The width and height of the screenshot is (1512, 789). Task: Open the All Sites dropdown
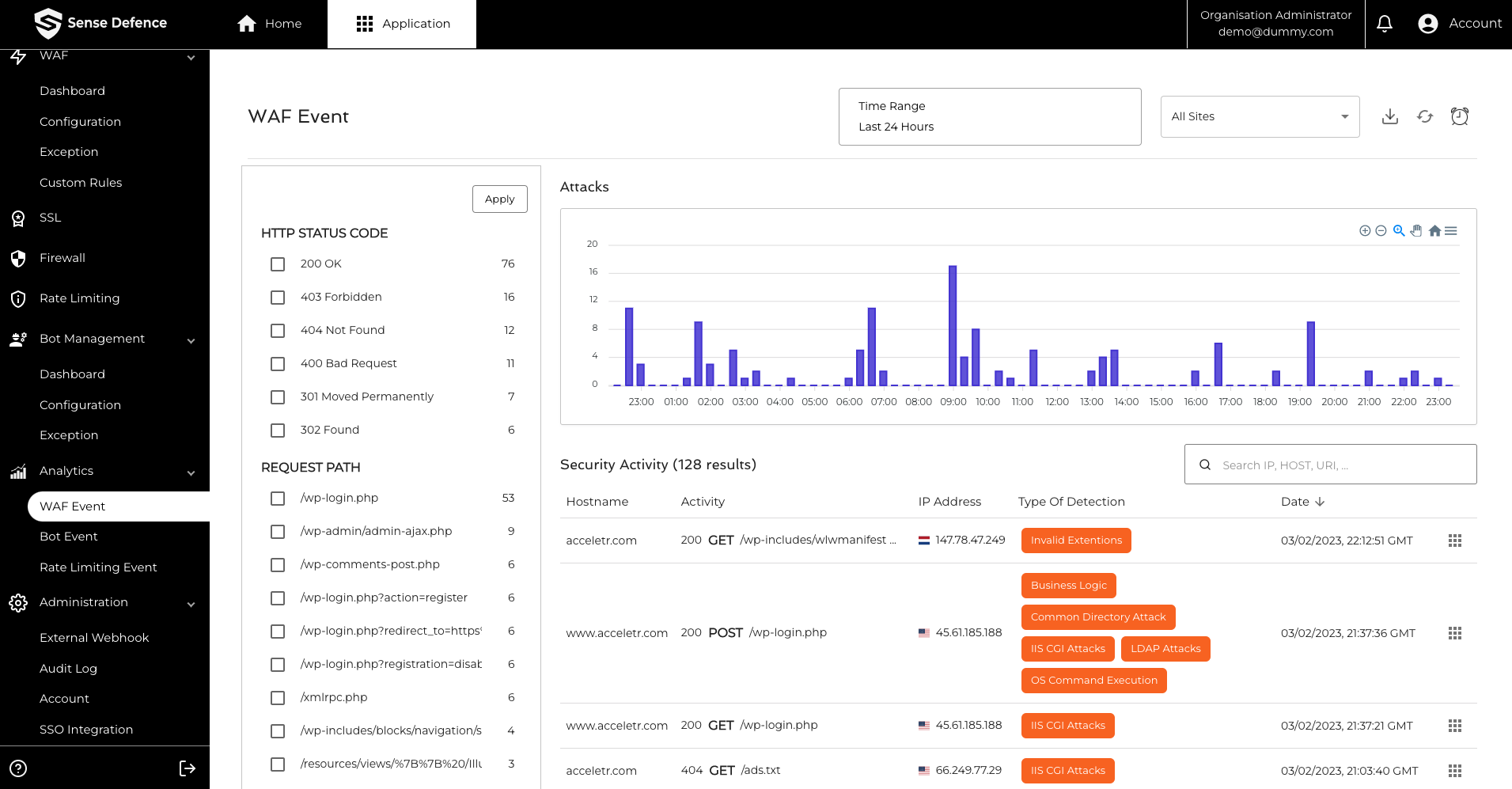[x=1260, y=116]
